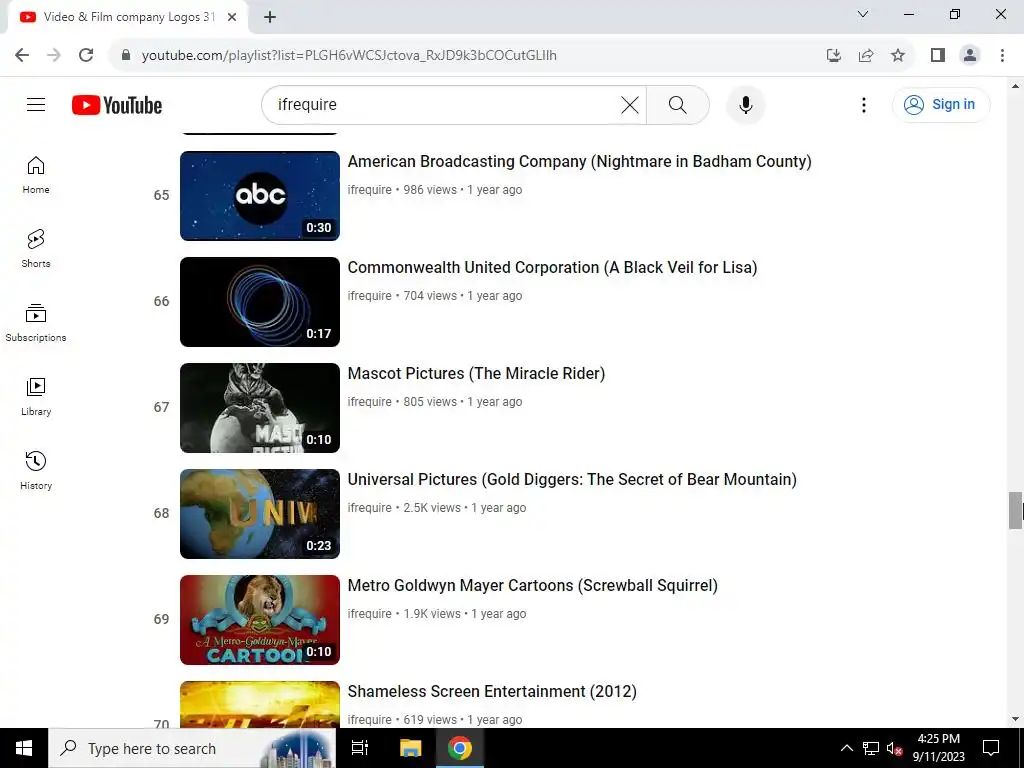Show hidden system tray icons
This screenshot has width=1024, height=768.
(x=846, y=748)
